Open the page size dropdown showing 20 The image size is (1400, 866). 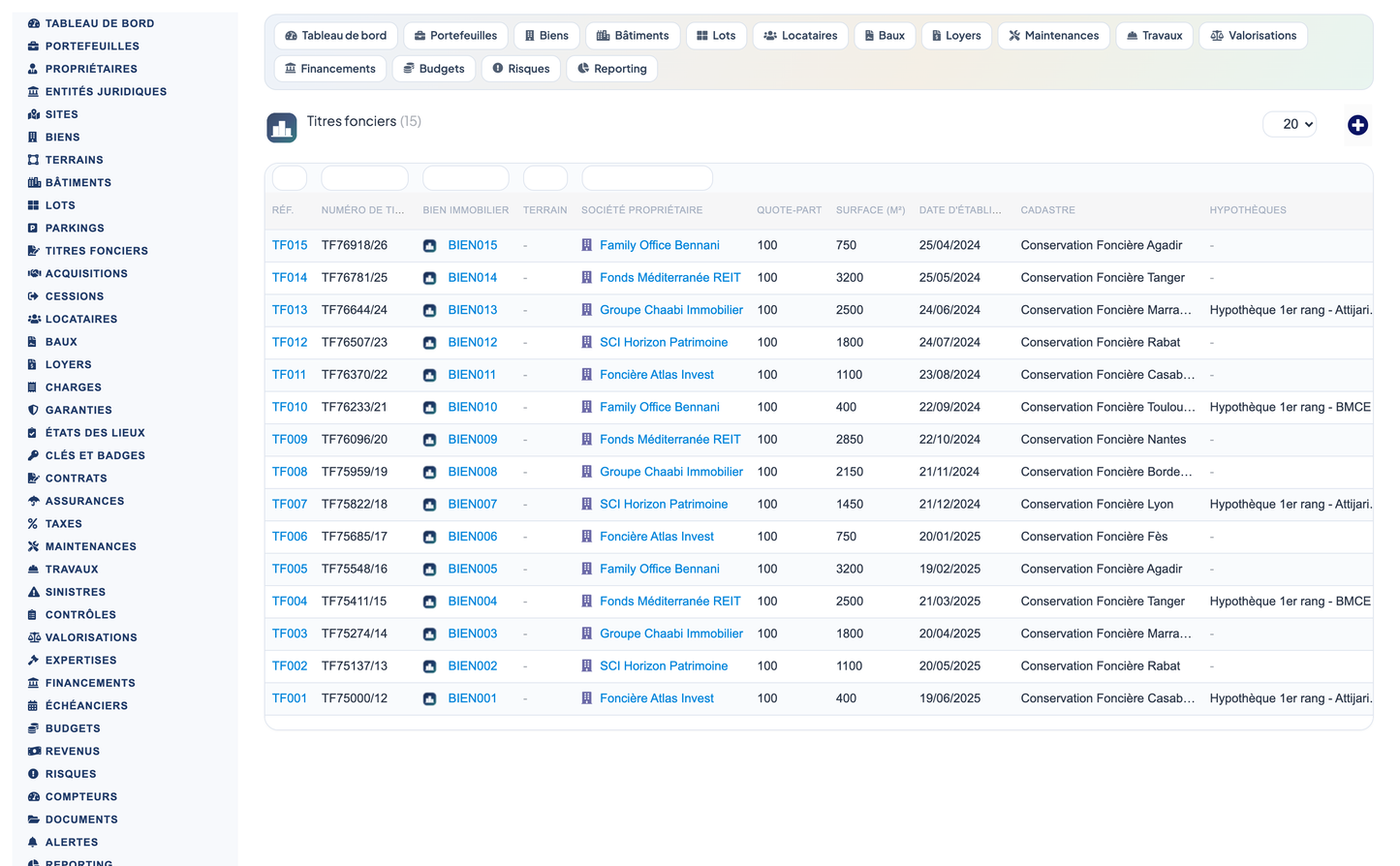(x=1290, y=124)
